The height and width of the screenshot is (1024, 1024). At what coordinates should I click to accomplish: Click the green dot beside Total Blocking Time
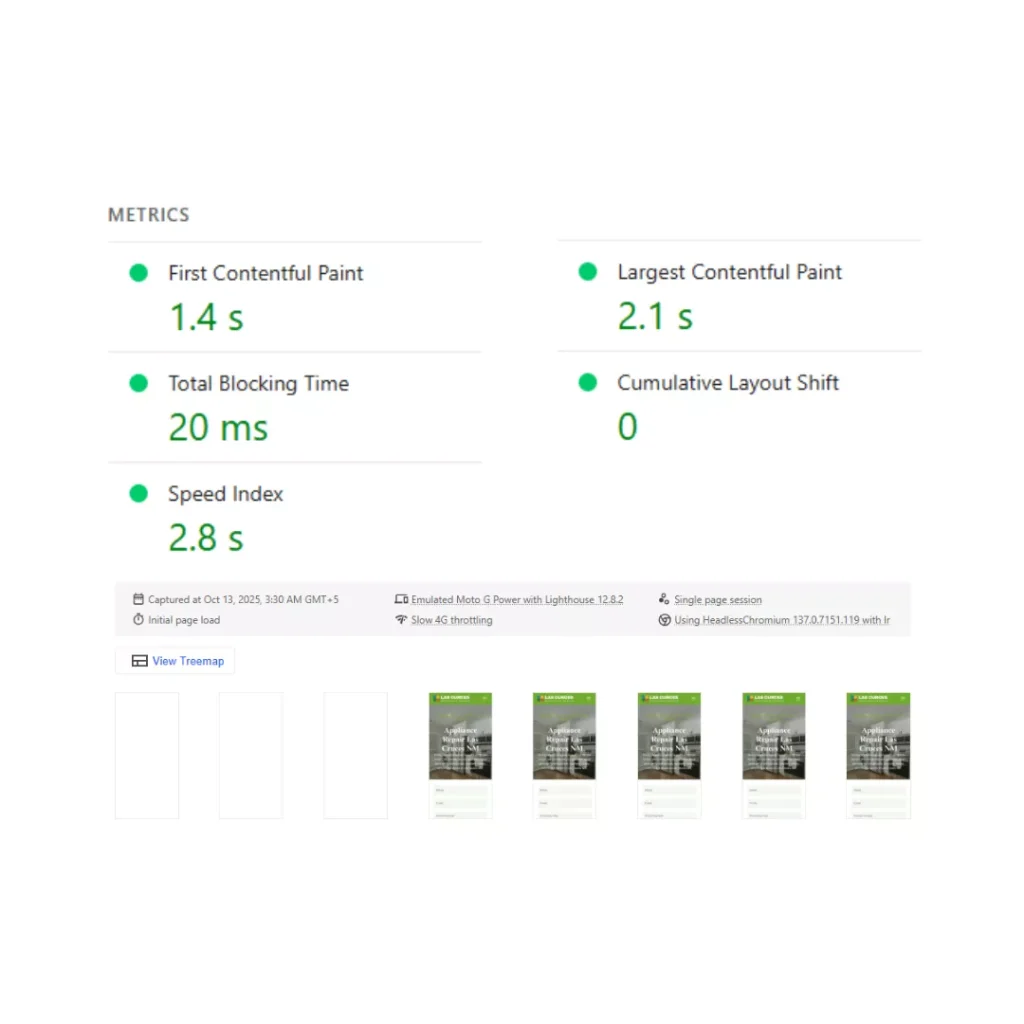tap(138, 383)
